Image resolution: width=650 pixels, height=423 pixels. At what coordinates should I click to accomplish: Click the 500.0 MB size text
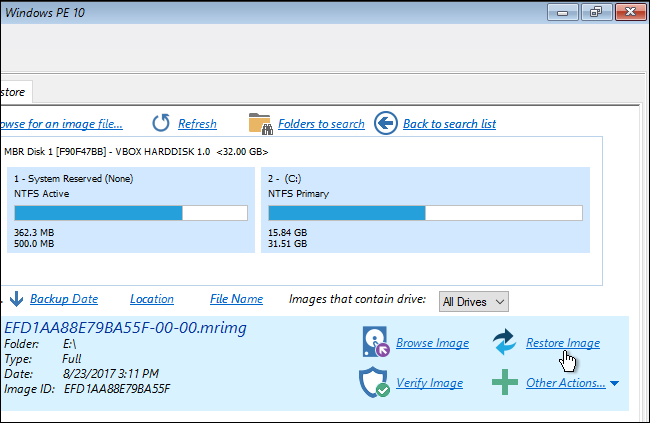click(34, 244)
